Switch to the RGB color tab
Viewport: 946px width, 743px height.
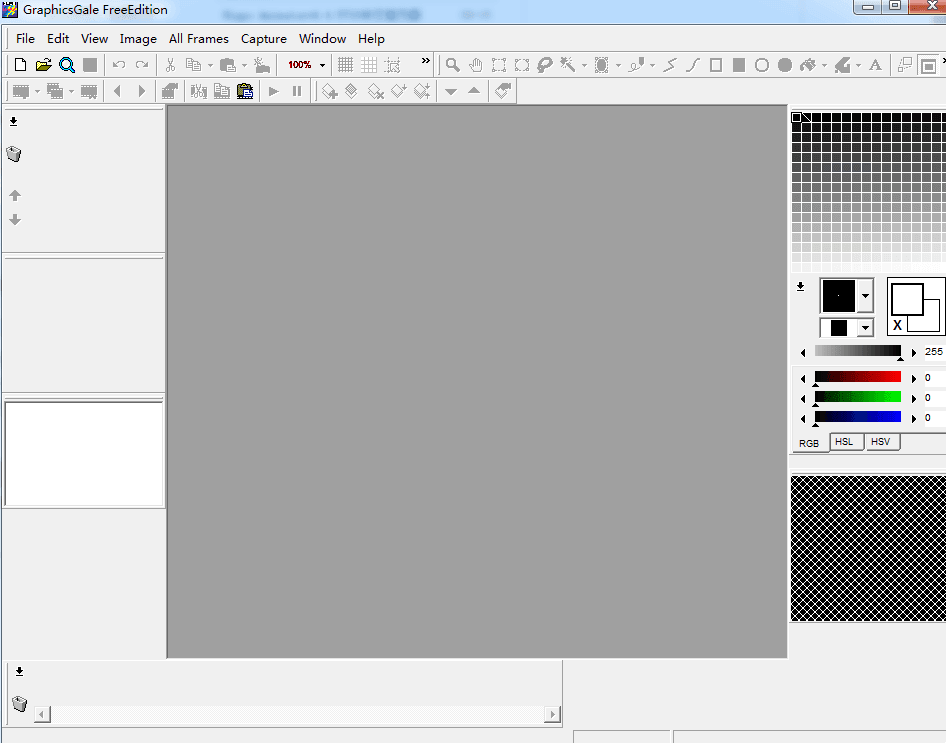[809, 443]
